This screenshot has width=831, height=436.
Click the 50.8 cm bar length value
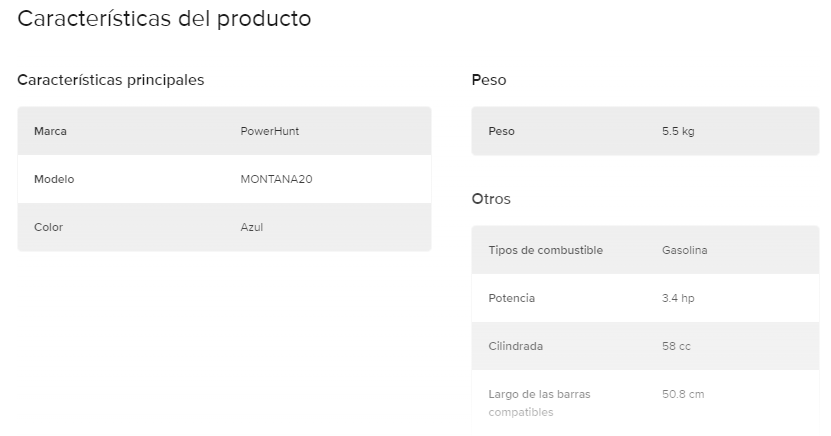[683, 394]
